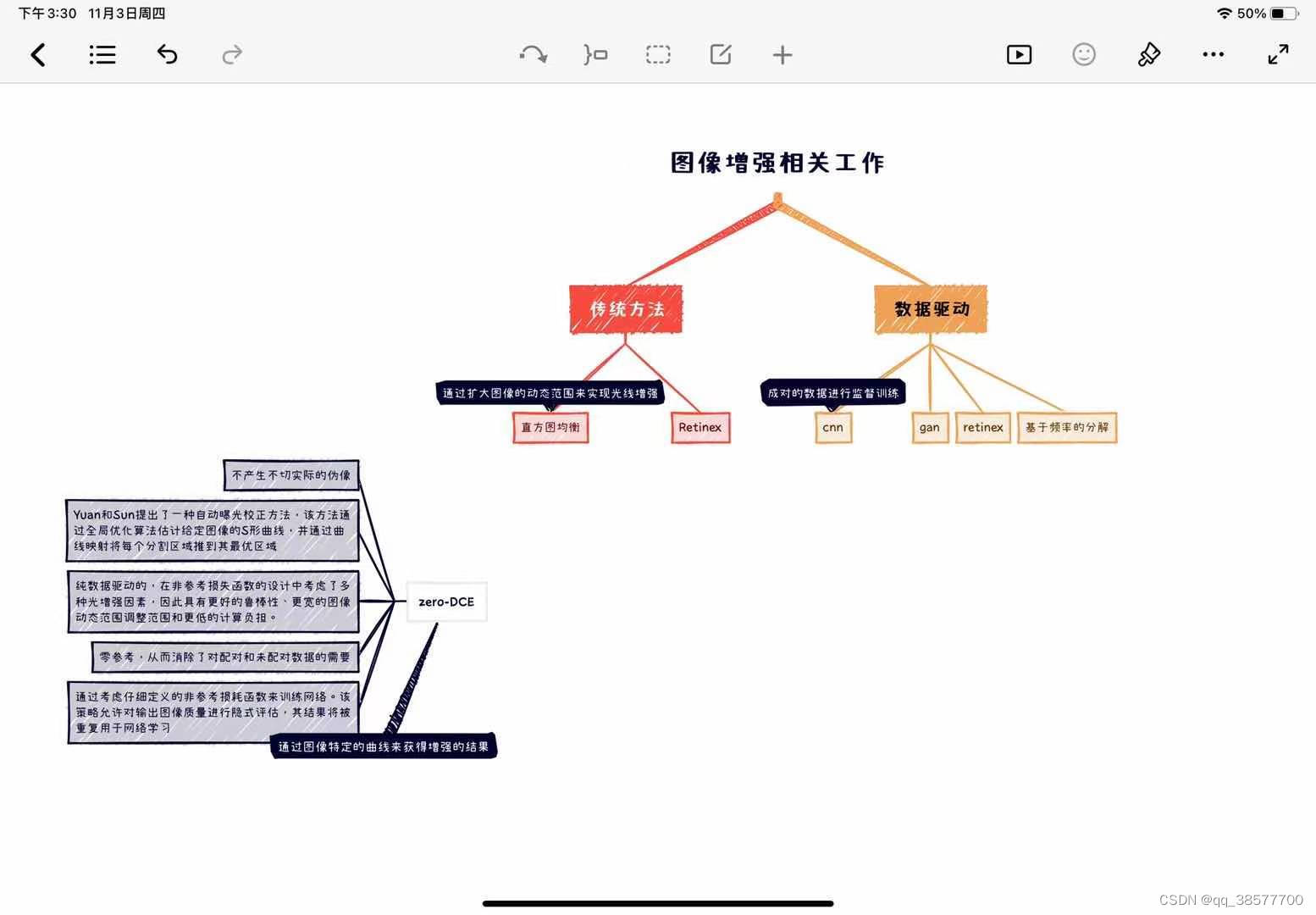This screenshot has height=915, width=1316.
Task: Insert a summary bracket icon
Action: pos(595,55)
